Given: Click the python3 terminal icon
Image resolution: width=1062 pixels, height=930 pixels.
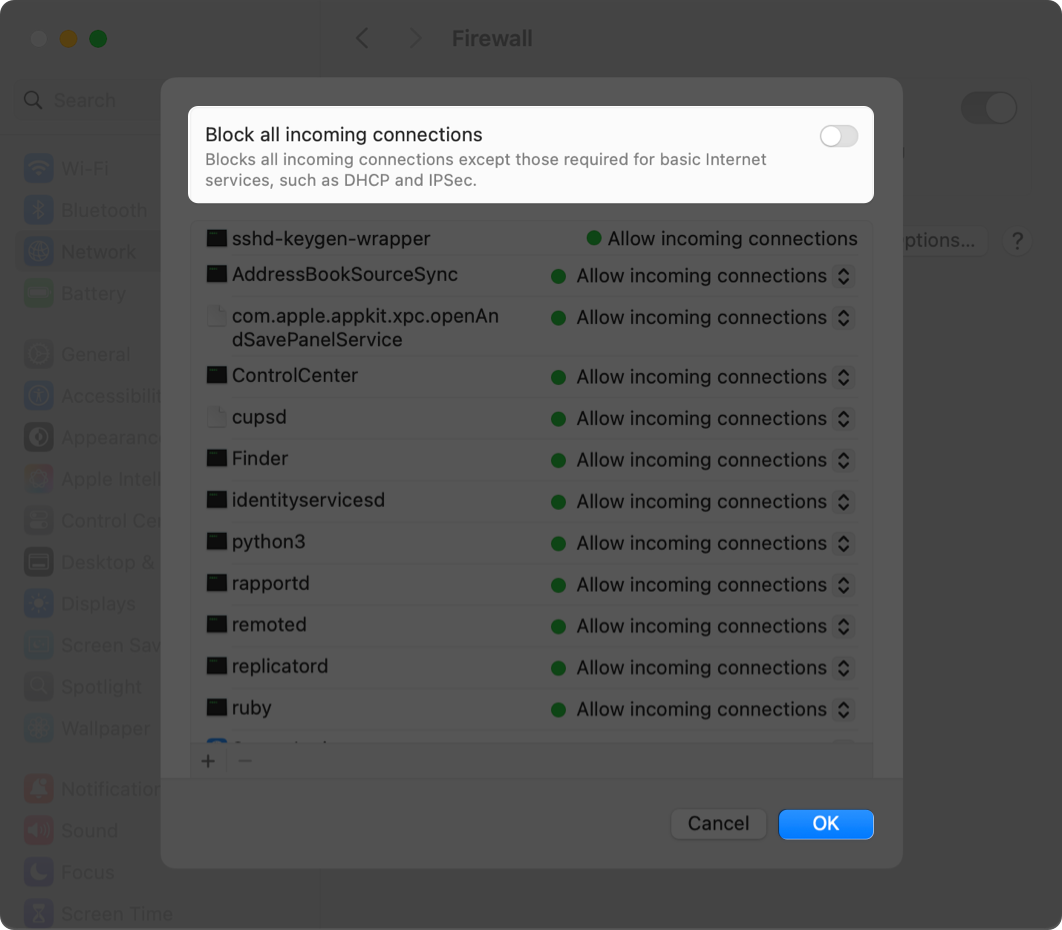Looking at the screenshot, I should 217,542.
